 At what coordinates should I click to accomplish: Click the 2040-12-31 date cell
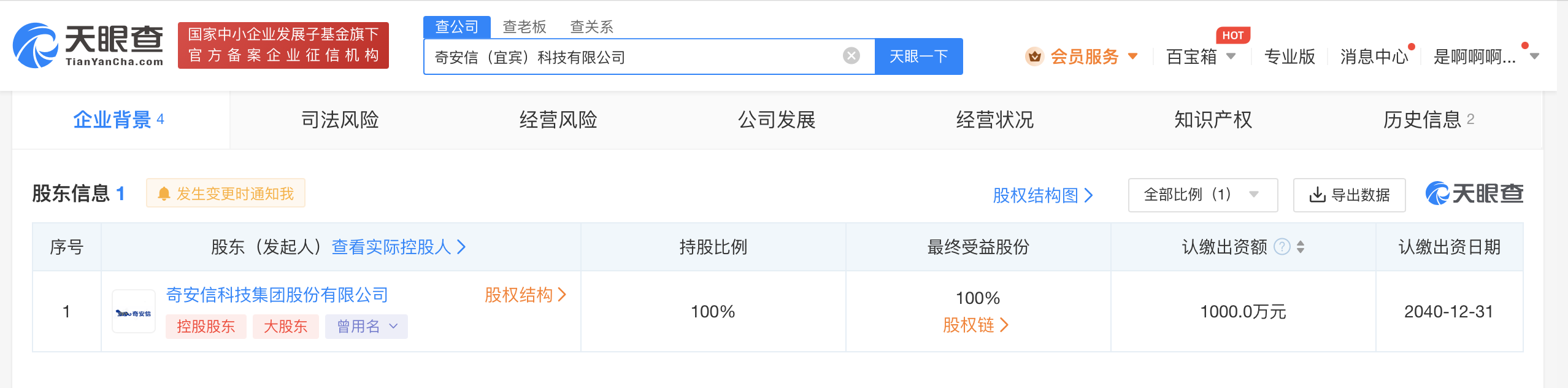tap(1449, 312)
